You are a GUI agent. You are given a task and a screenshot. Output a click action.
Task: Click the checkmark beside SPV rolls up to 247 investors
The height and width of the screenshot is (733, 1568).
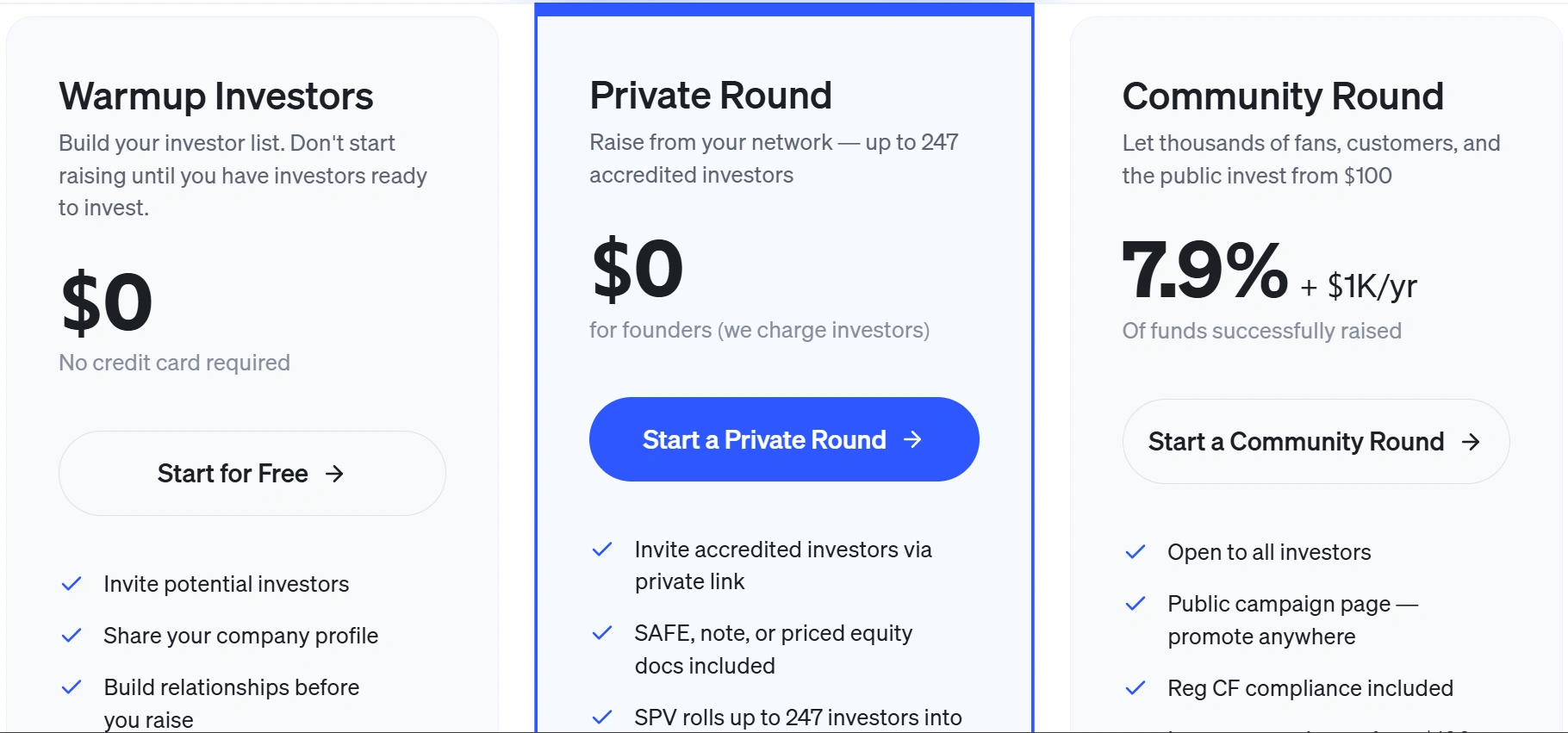coord(602,717)
